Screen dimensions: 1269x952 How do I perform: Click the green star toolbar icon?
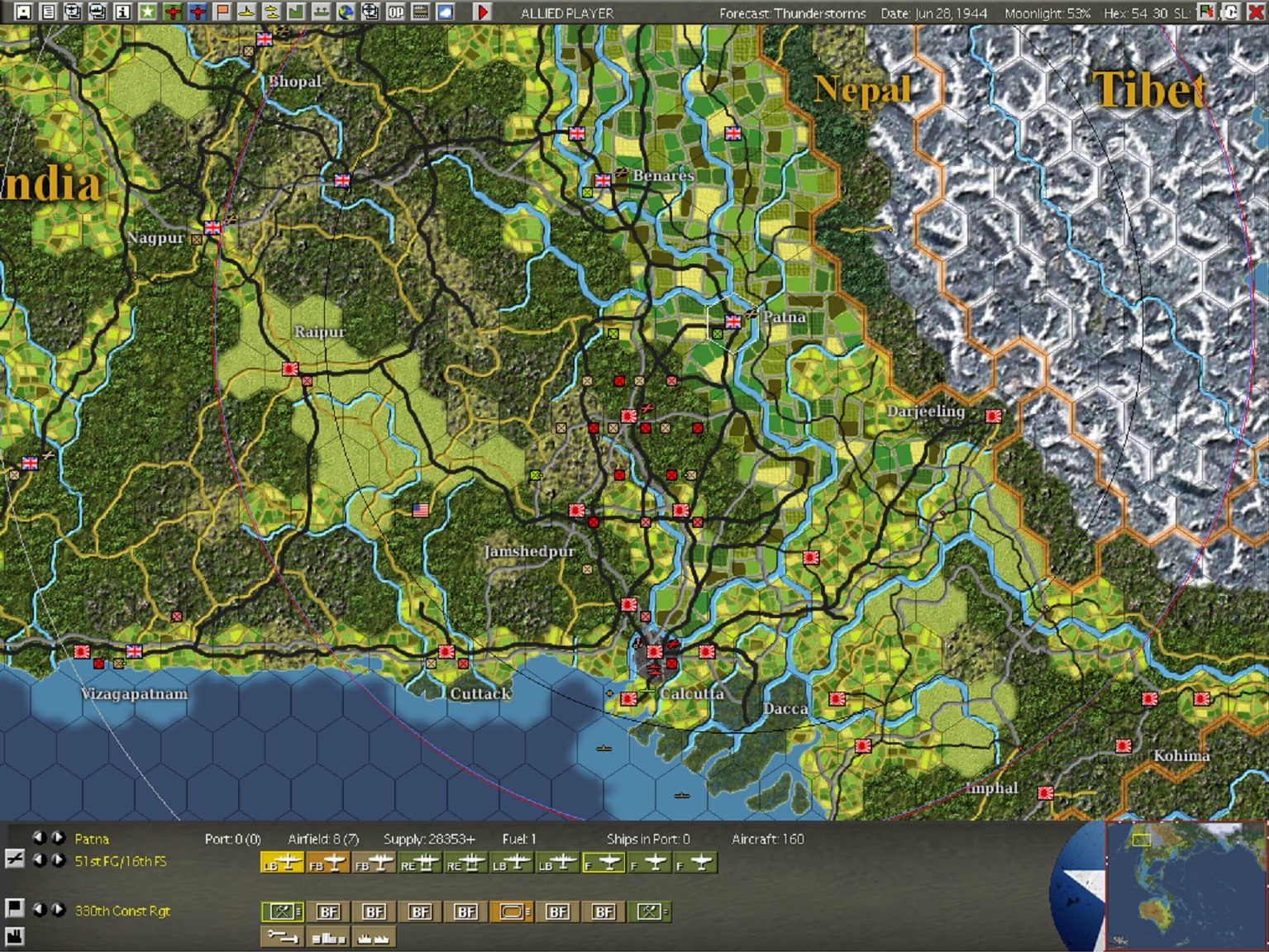(x=148, y=12)
